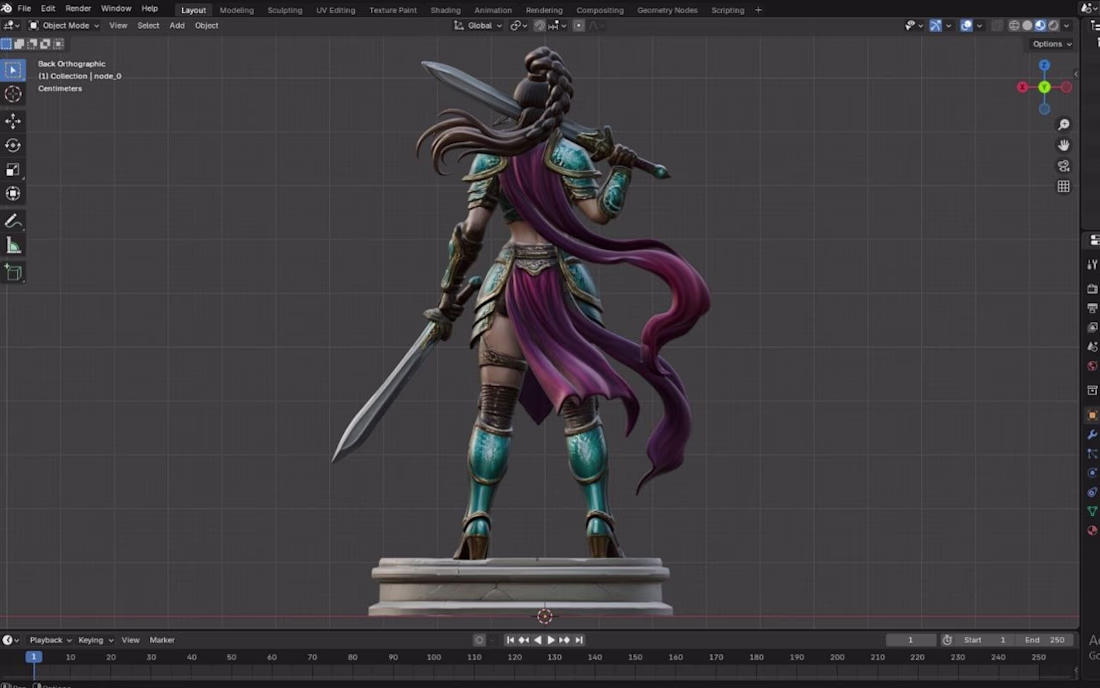The image size is (1100, 688).
Task: Select the Select Box tool
Action: (x=13, y=70)
